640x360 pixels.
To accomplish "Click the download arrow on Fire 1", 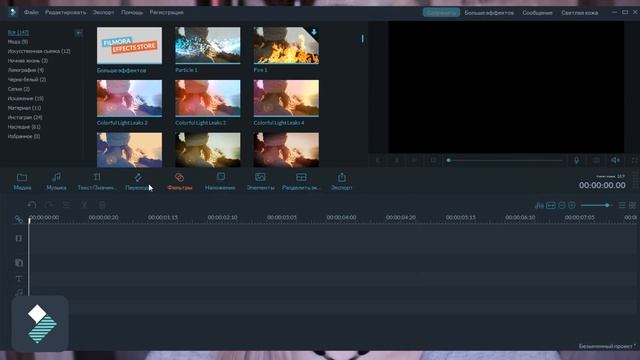I will point(313,32).
